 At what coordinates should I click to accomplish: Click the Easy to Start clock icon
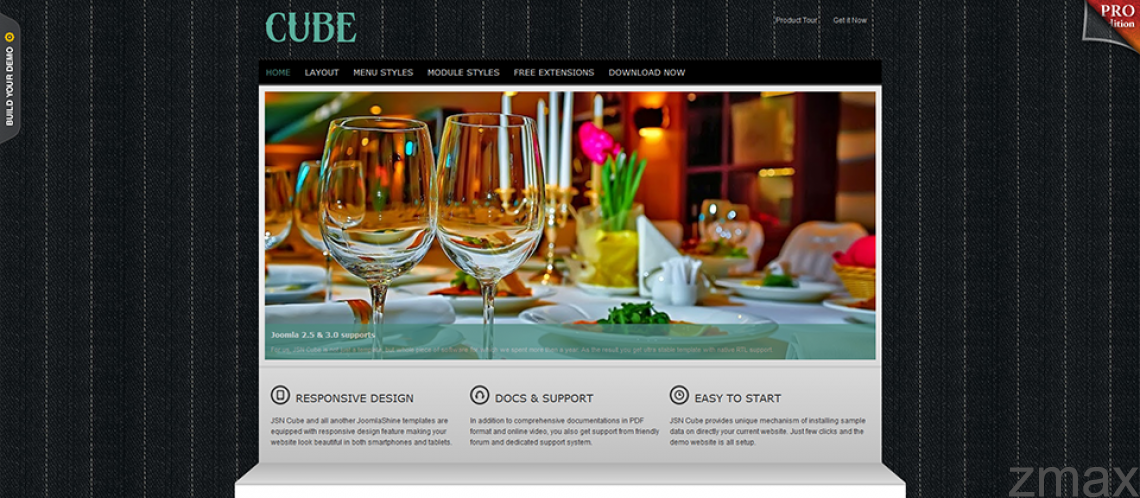click(679, 395)
